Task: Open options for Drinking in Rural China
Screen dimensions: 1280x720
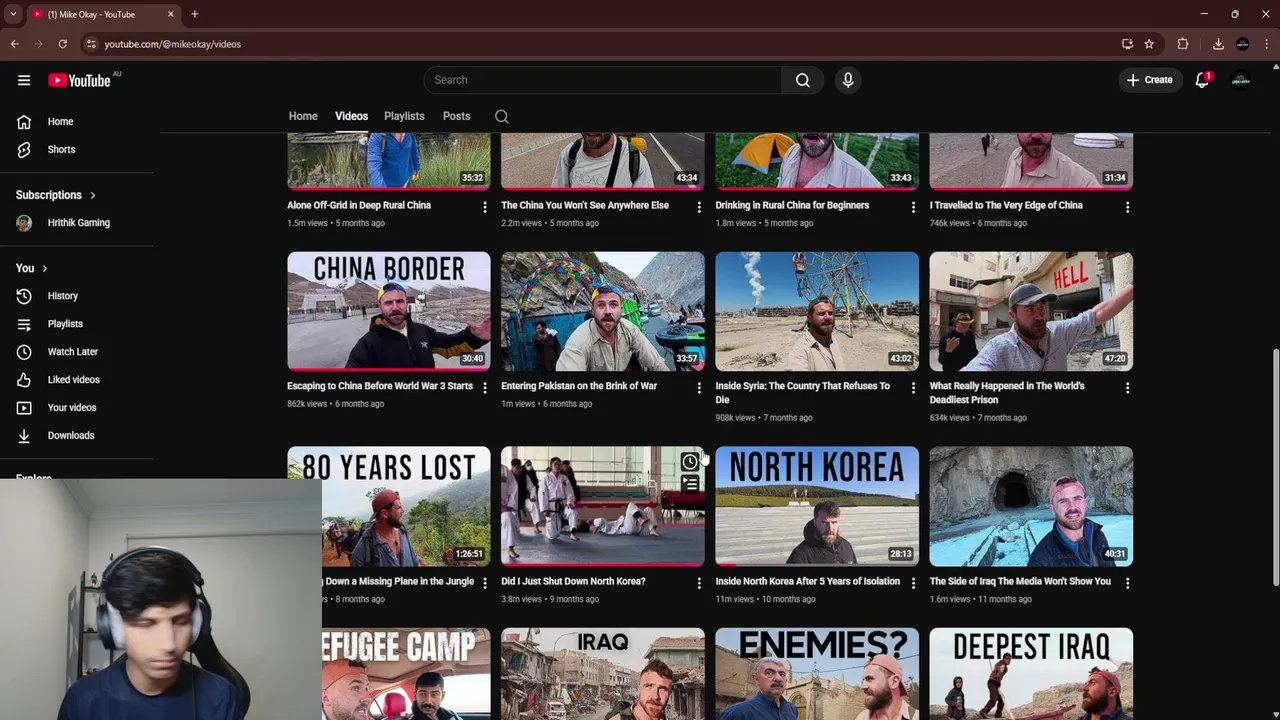Action: 913,207
